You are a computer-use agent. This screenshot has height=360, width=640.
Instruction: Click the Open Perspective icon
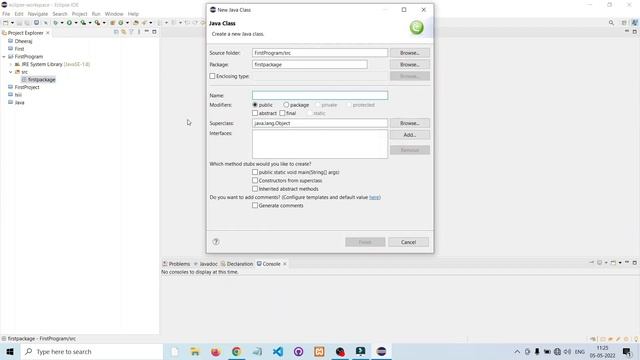tap(624, 23)
